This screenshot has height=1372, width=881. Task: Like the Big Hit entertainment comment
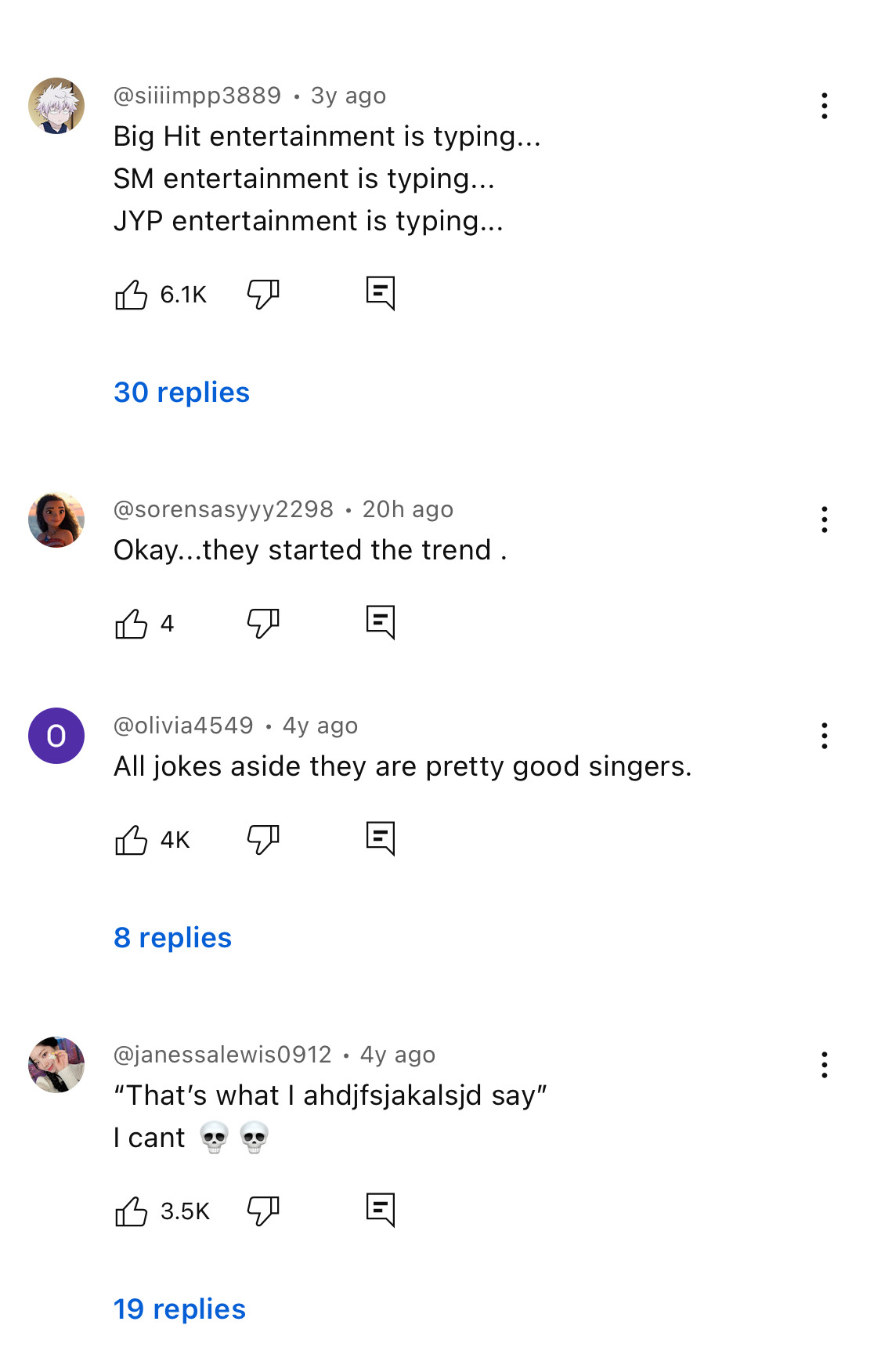tap(132, 295)
